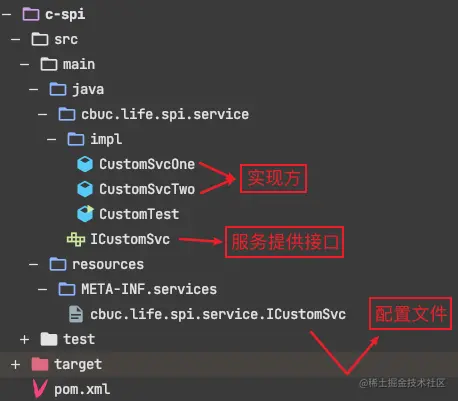The height and width of the screenshot is (401, 458).
Task: Collapse the META-INF.services folder
Action: click(42, 289)
